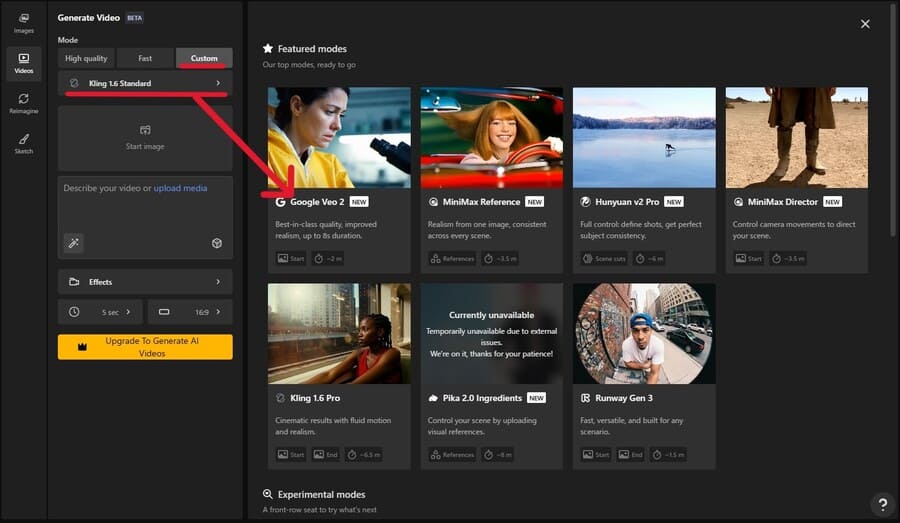Select the Kling 1.6 Pro thumbnail
Image resolution: width=900 pixels, height=523 pixels.
pos(339,333)
